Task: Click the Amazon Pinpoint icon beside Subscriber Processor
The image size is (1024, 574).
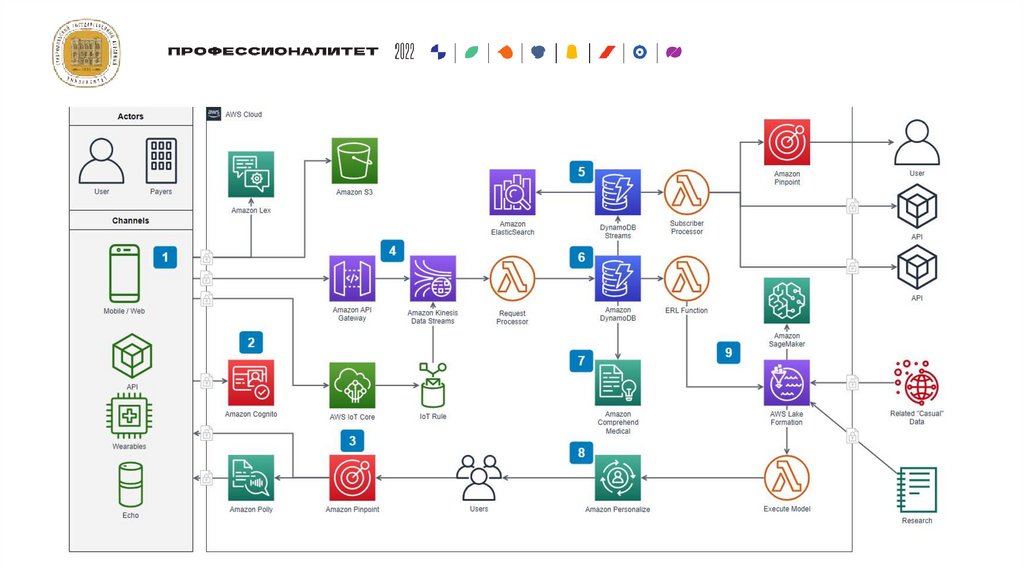Action: 787,142
